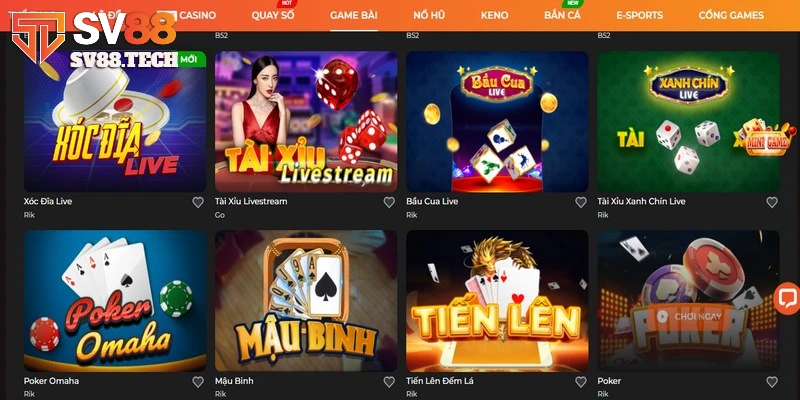This screenshot has width=800, height=400.
Task: Click the Chơi Ngay play button on Poker
Action: coord(689,316)
